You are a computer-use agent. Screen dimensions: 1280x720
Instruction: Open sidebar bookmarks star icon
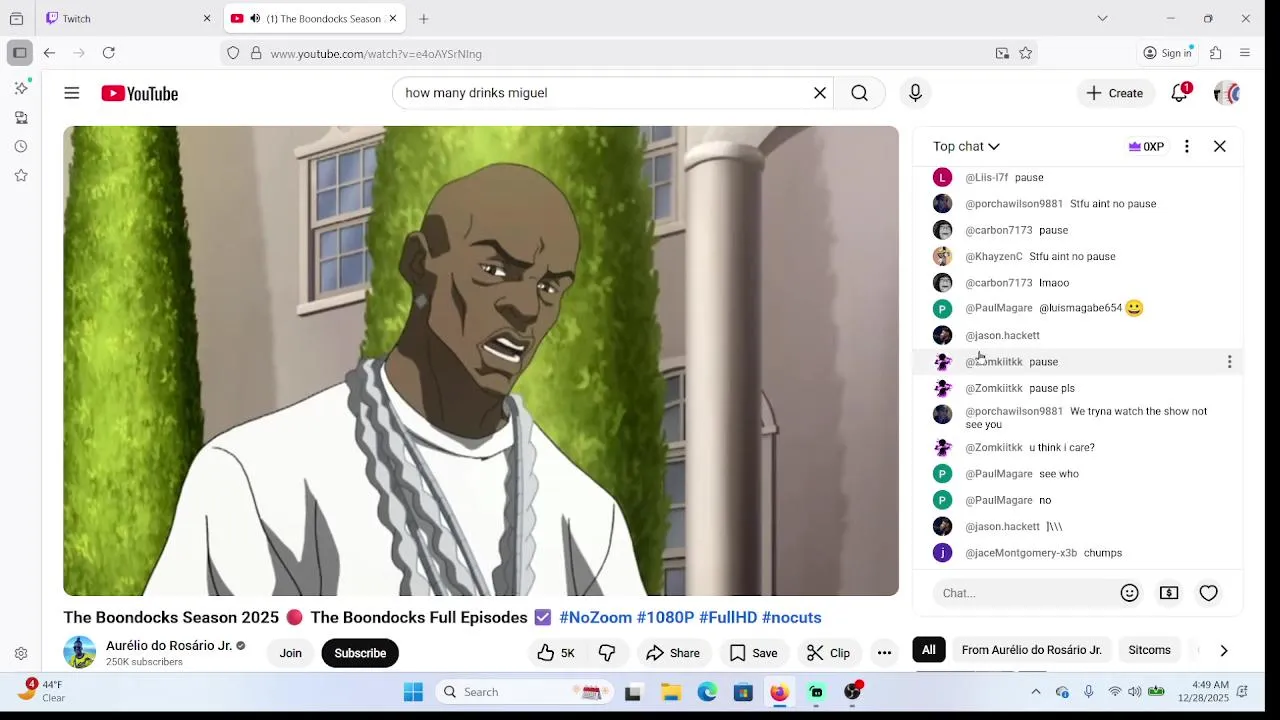pos(21,175)
